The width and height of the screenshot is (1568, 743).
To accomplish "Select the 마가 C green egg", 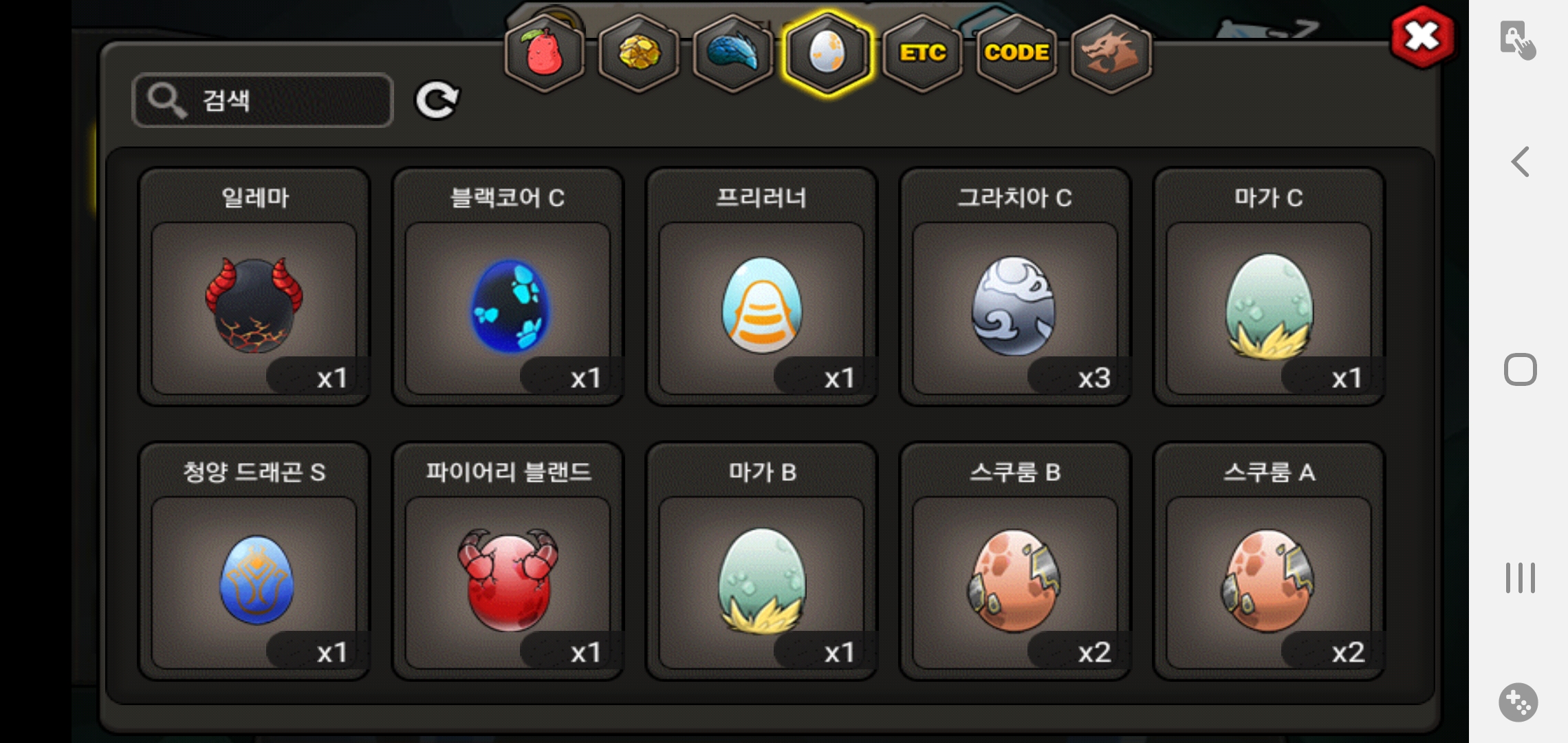I will coord(1269,287).
